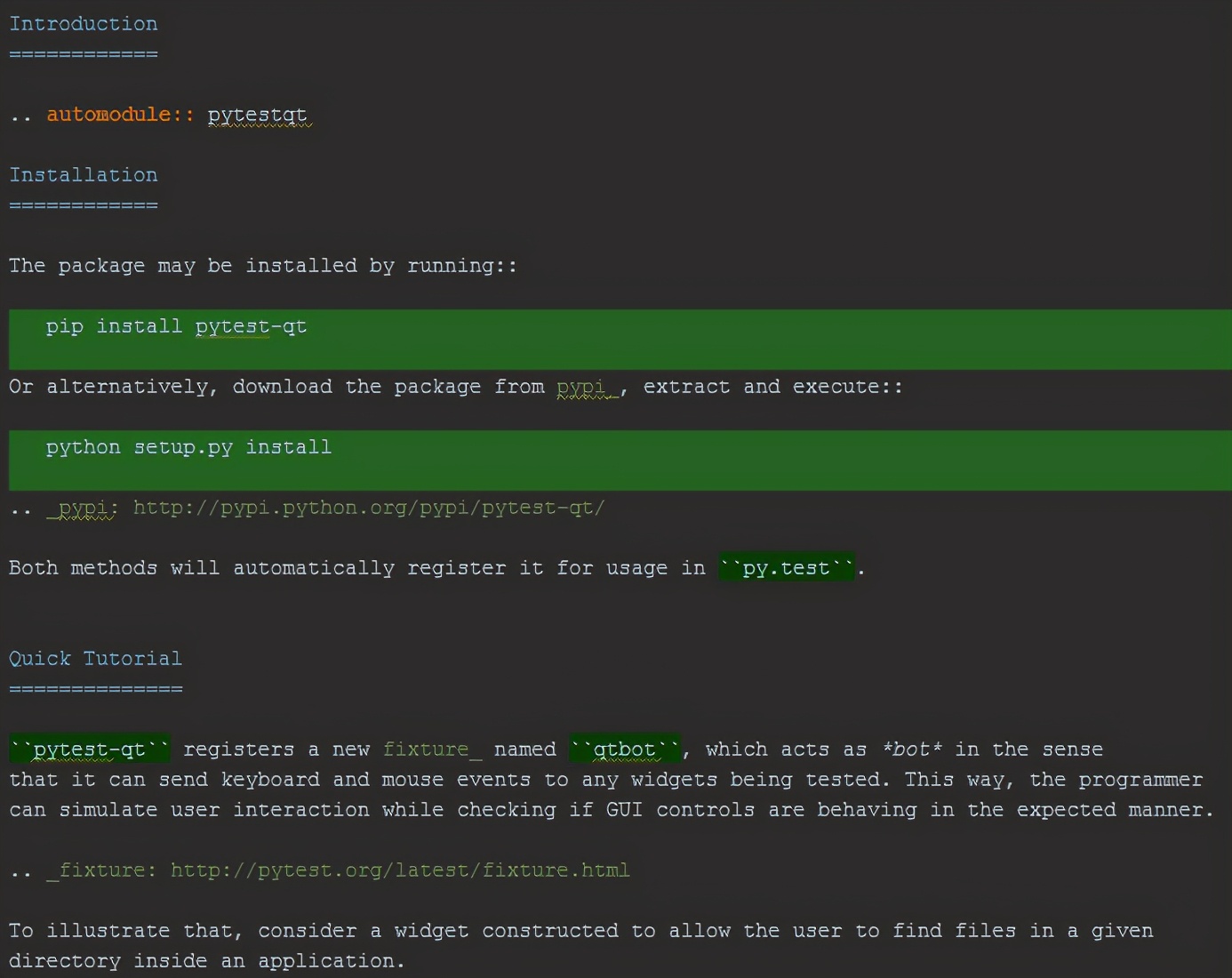Click the _pypi target label
1232x978 pixels.
80,508
